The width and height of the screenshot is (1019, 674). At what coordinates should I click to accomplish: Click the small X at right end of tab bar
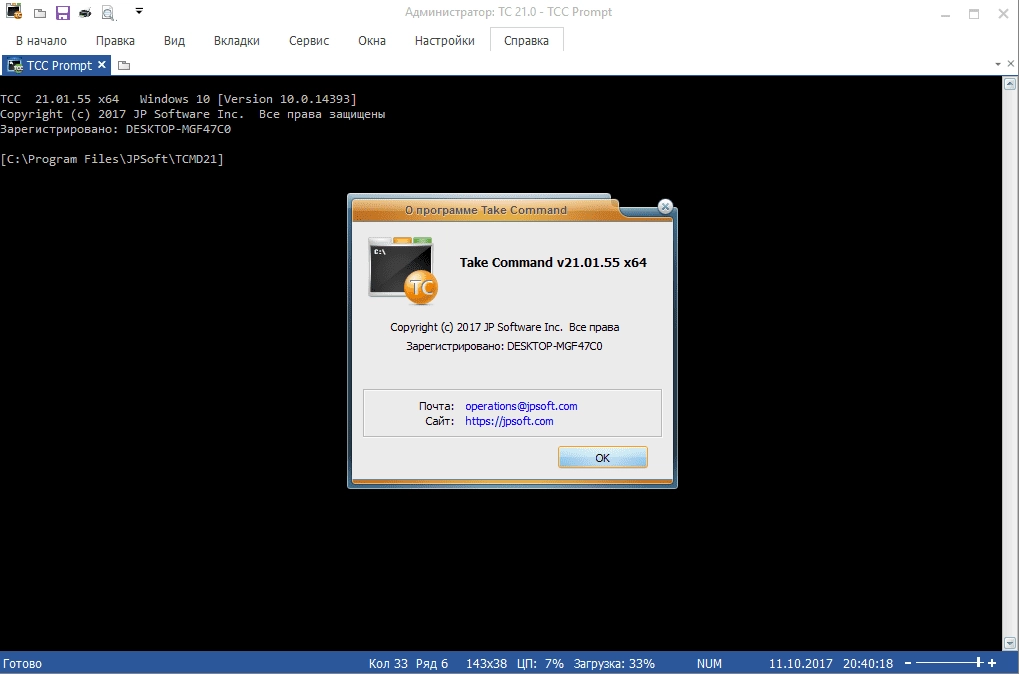coord(1011,64)
